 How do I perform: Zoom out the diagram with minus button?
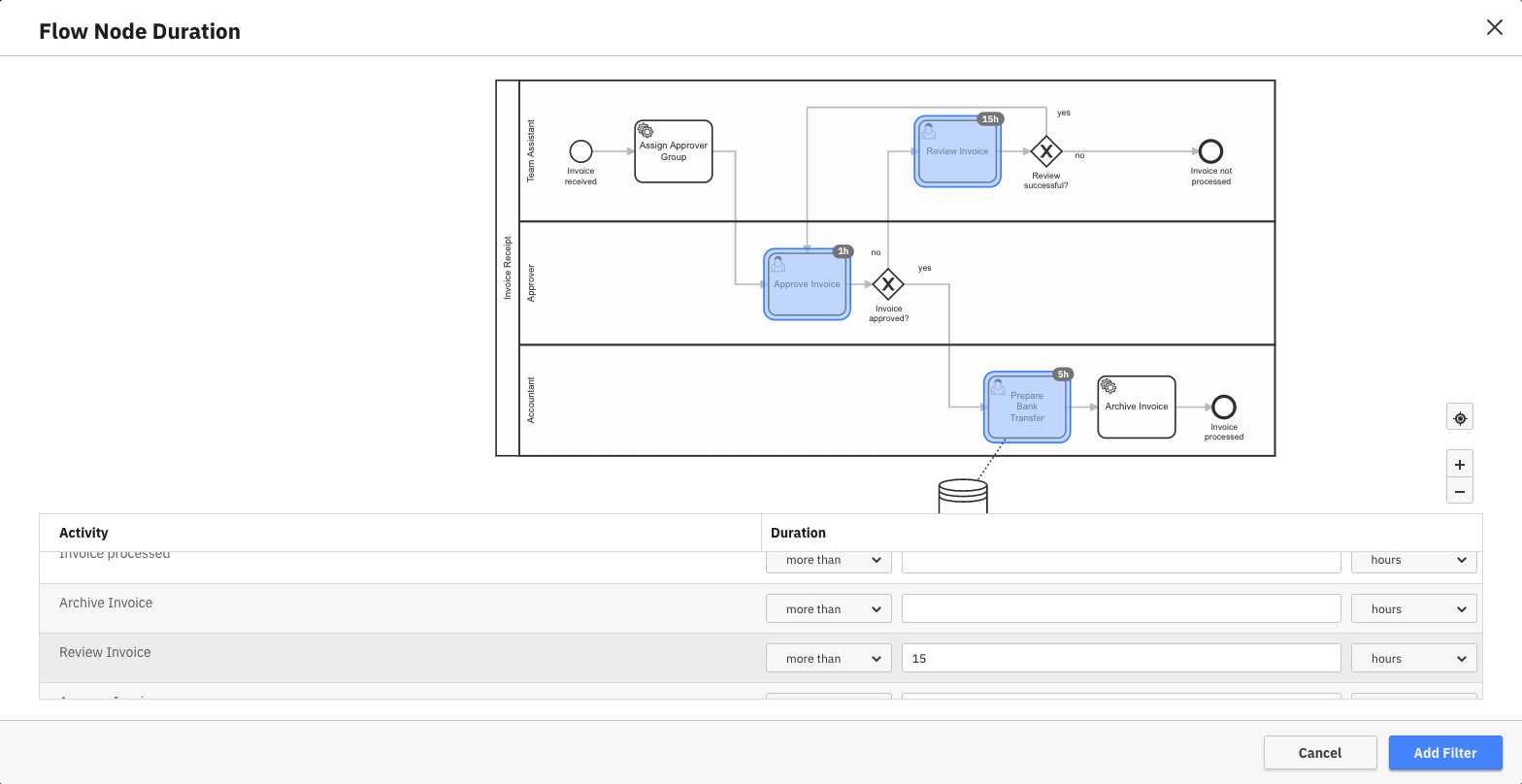tap(1459, 491)
